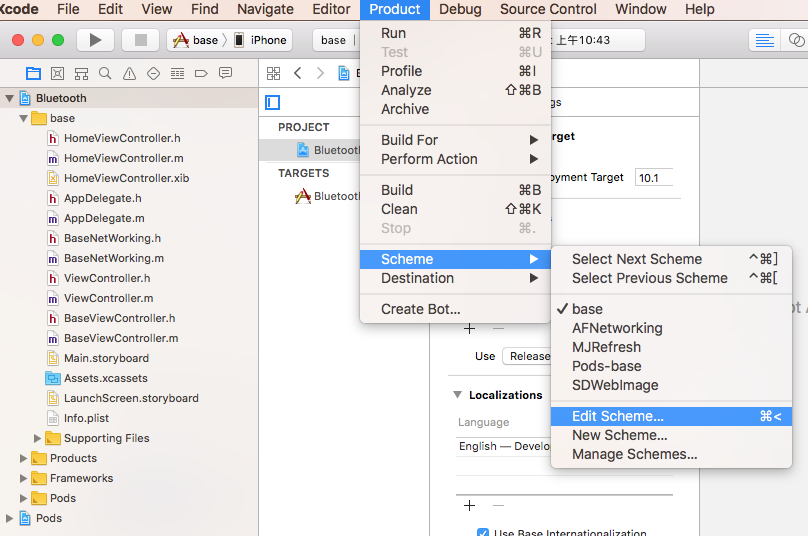Click the related items grid icon
808x536 pixels.
274,73
